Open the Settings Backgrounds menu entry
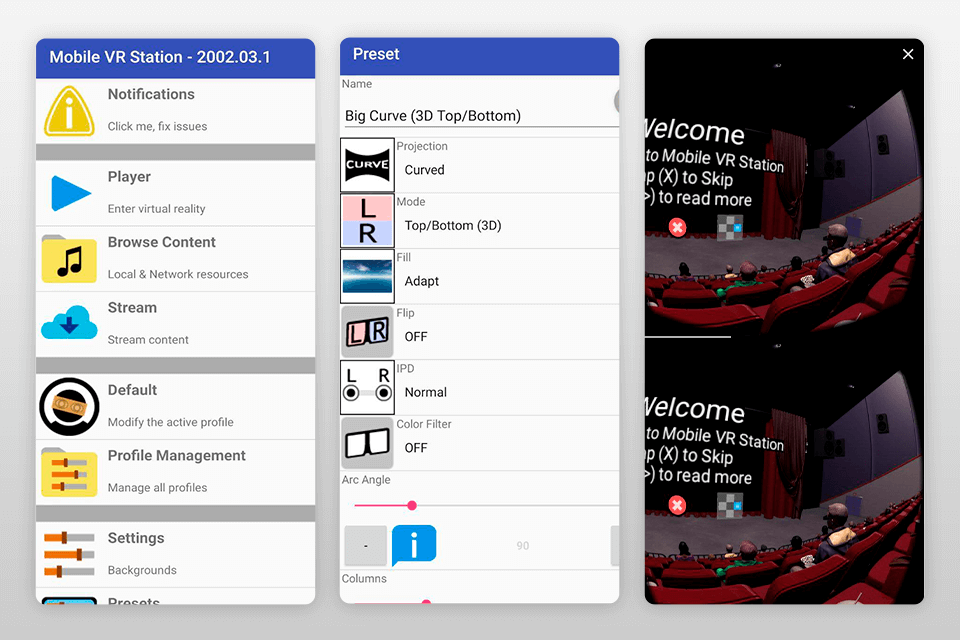 (x=176, y=554)
